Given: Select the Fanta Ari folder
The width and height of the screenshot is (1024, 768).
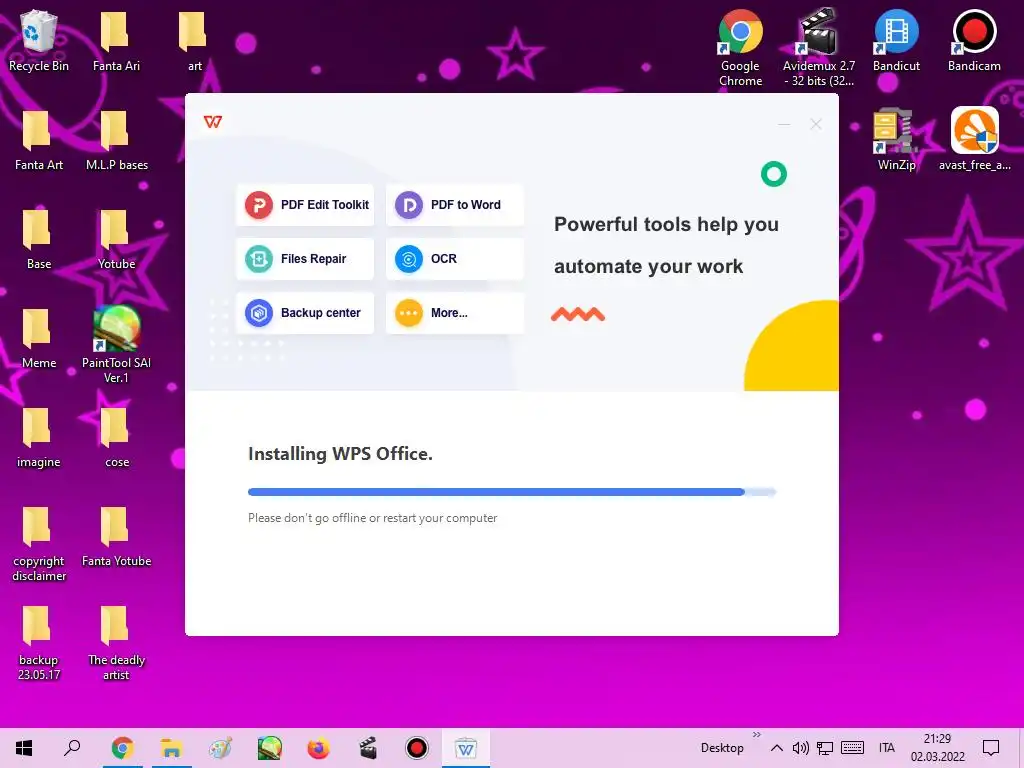Looking at the screenshot, I should 116,40.
